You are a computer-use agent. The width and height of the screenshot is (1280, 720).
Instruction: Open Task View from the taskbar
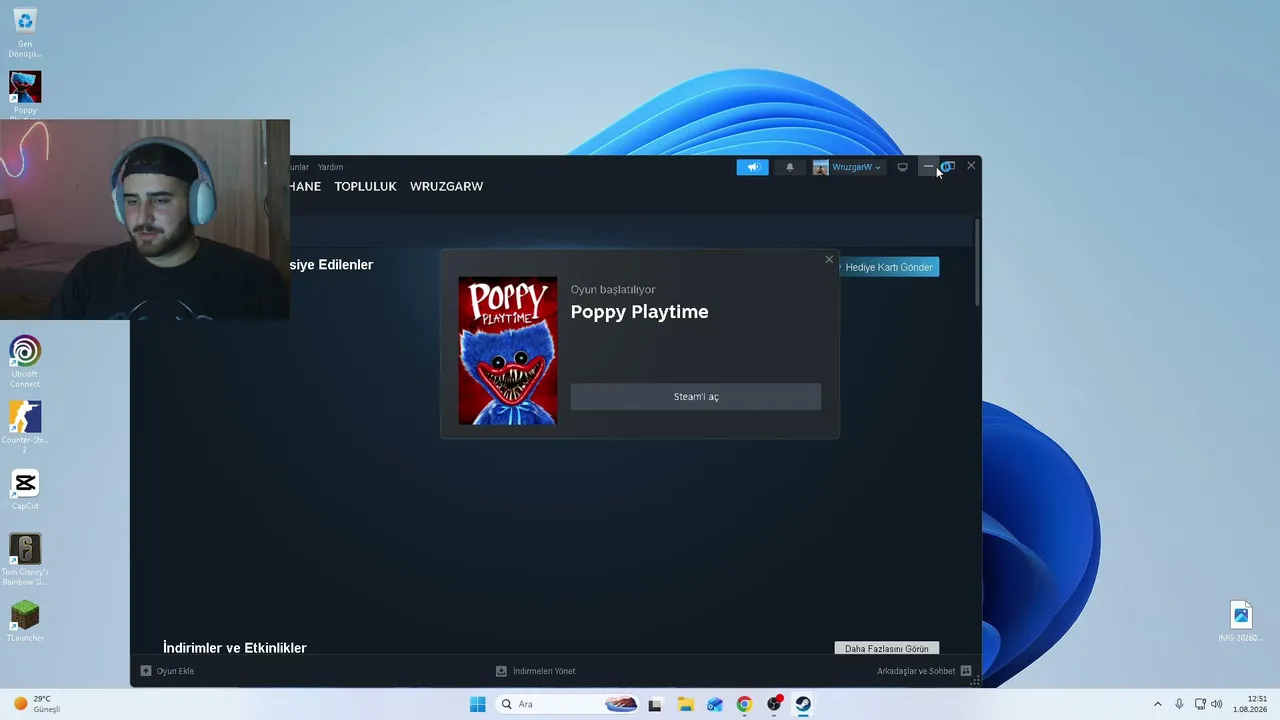click(x=655, y=704)
